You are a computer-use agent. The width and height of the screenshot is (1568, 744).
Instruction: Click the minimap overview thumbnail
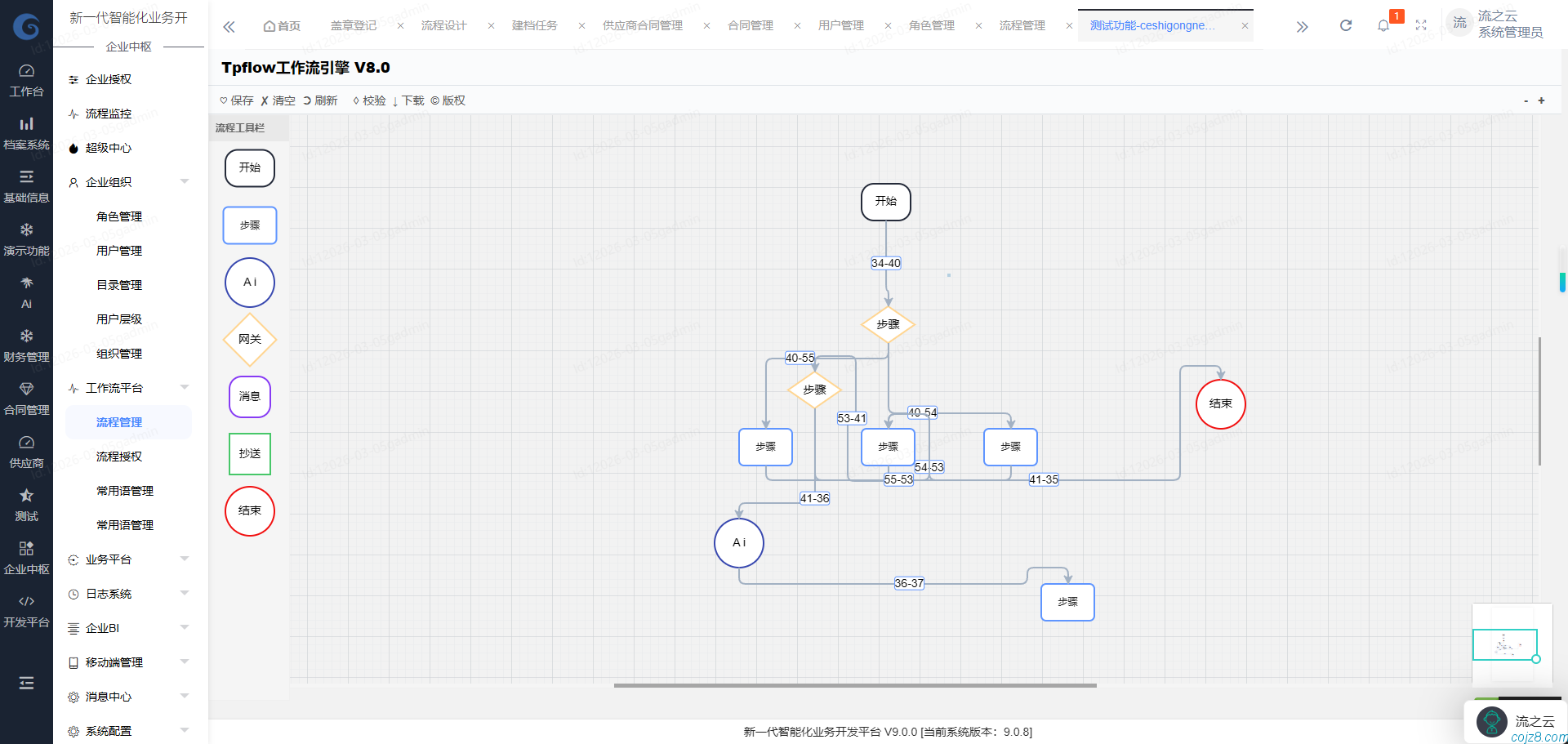point(1504,645)
